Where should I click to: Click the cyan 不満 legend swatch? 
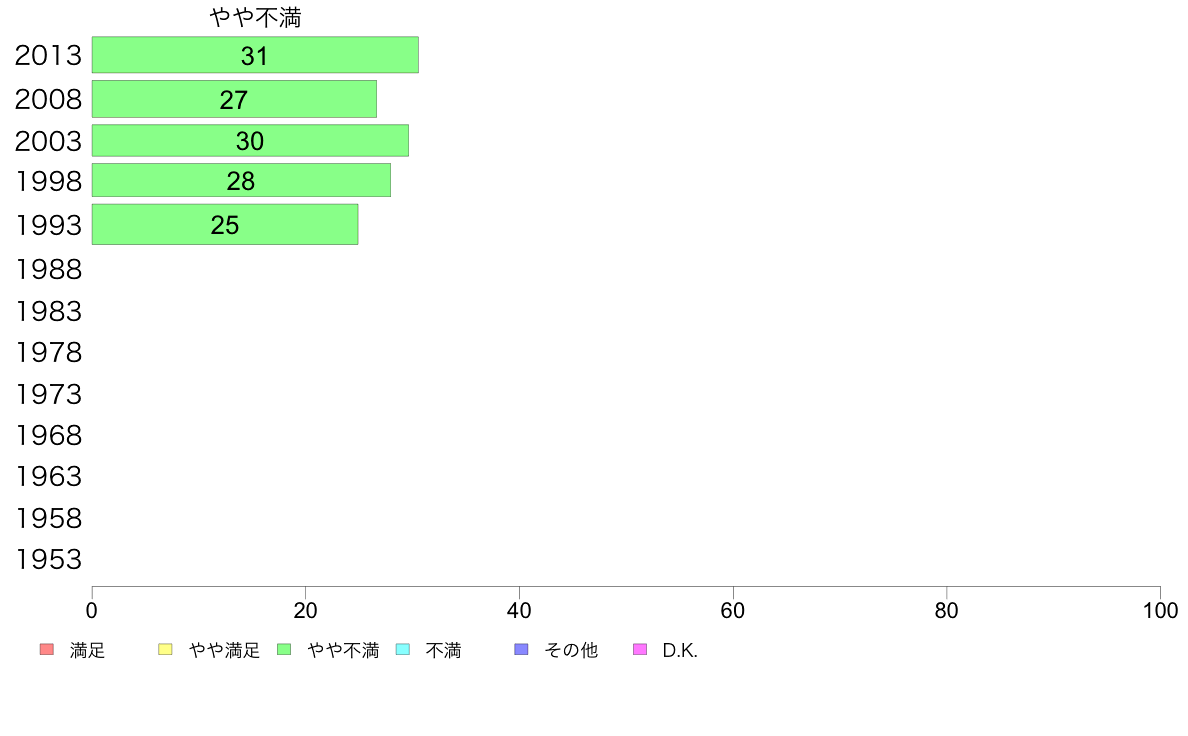[x=403, y=650]
